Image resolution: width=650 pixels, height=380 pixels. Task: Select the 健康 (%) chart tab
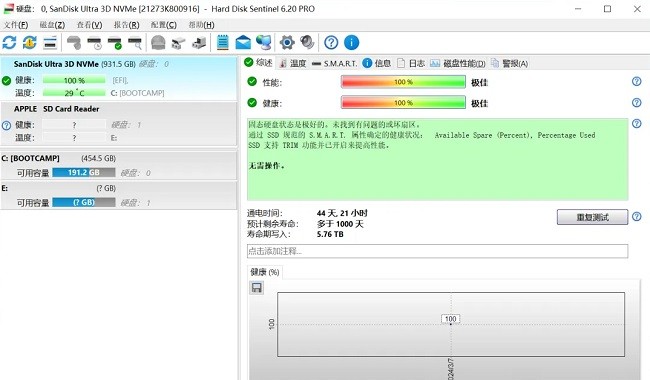[x=265, y=272]
